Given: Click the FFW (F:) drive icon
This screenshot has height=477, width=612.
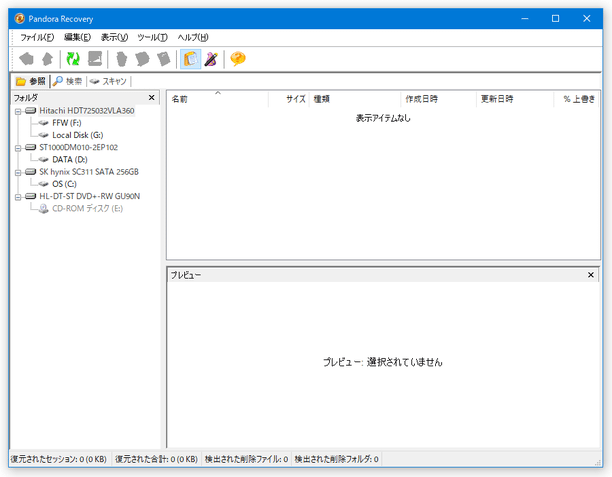Looking at the screenshot, I should point(43,123).
